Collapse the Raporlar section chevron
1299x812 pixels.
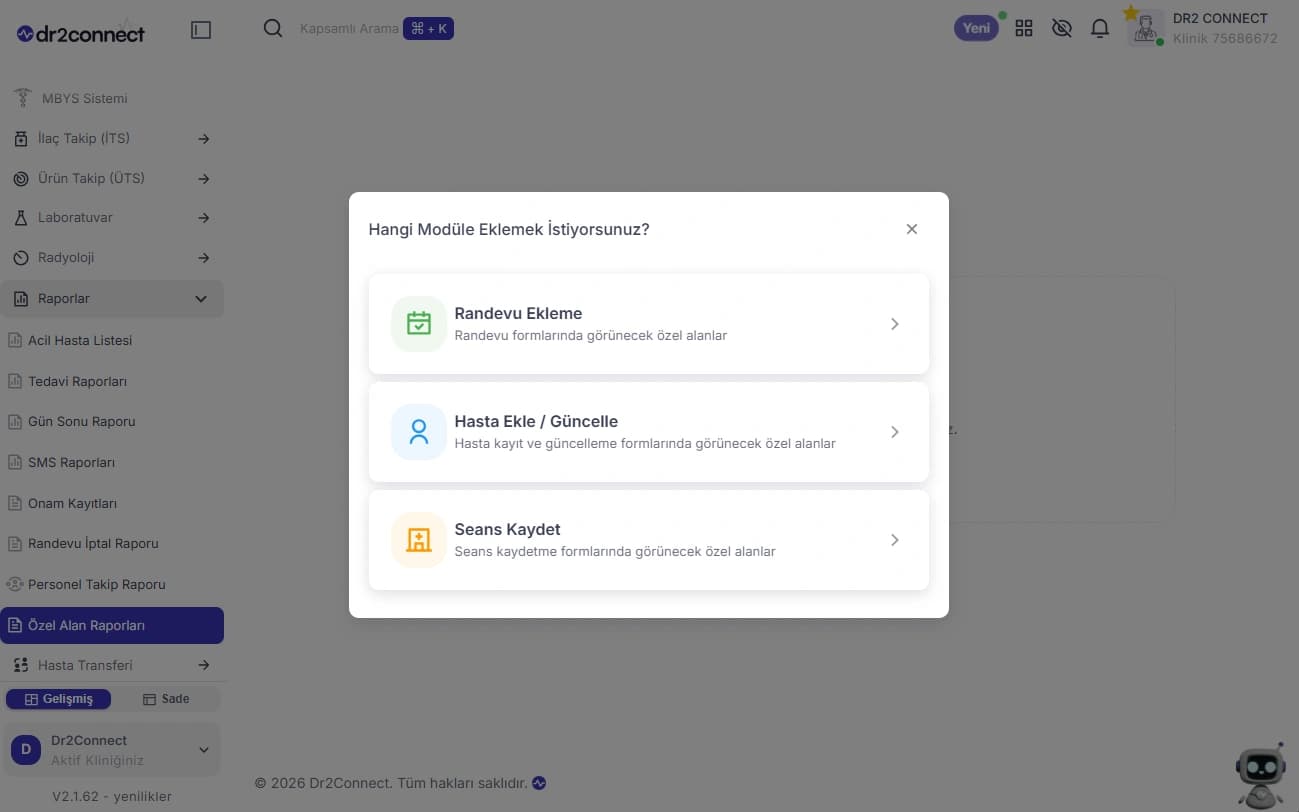201,299
